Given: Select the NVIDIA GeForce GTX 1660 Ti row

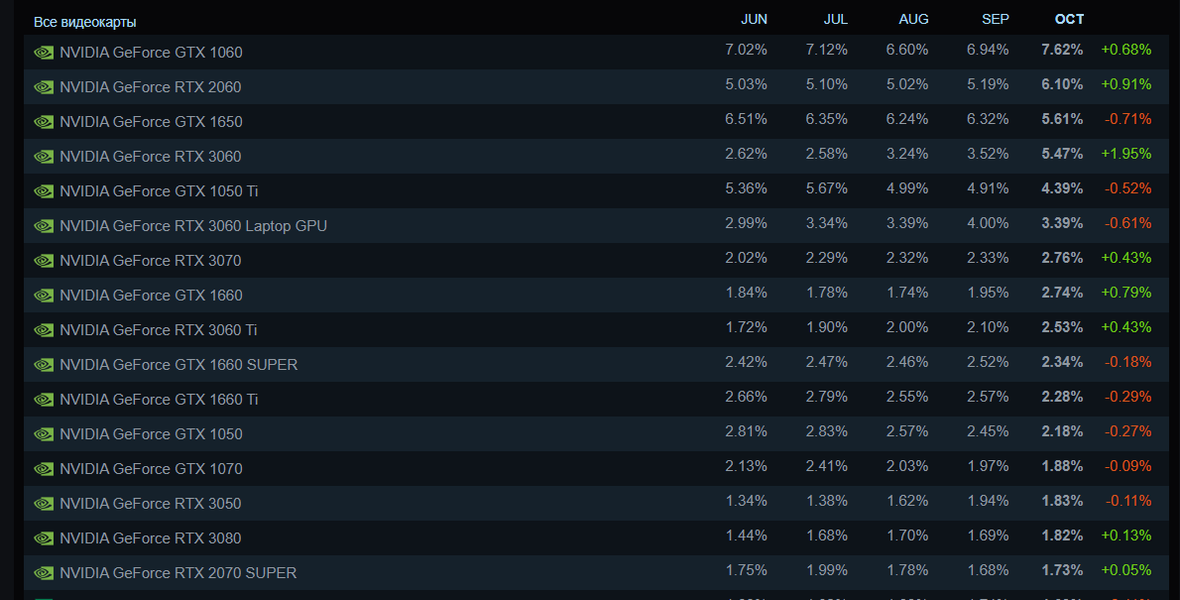Looking at the screenshot, I should (158, 399).
